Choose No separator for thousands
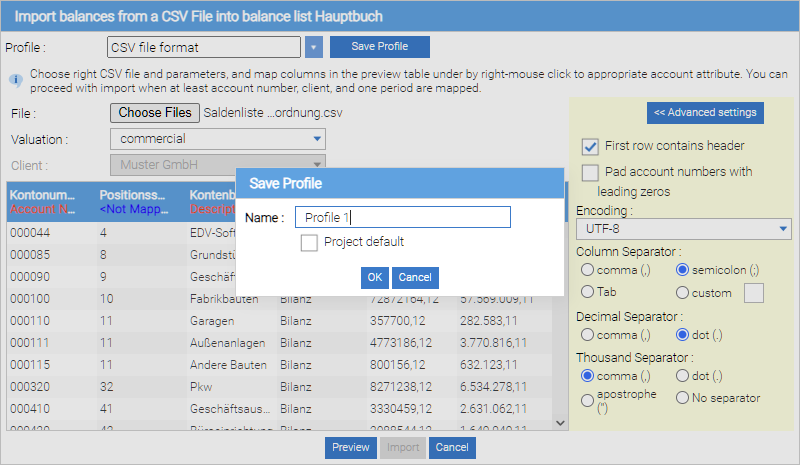 coord(683,398)
